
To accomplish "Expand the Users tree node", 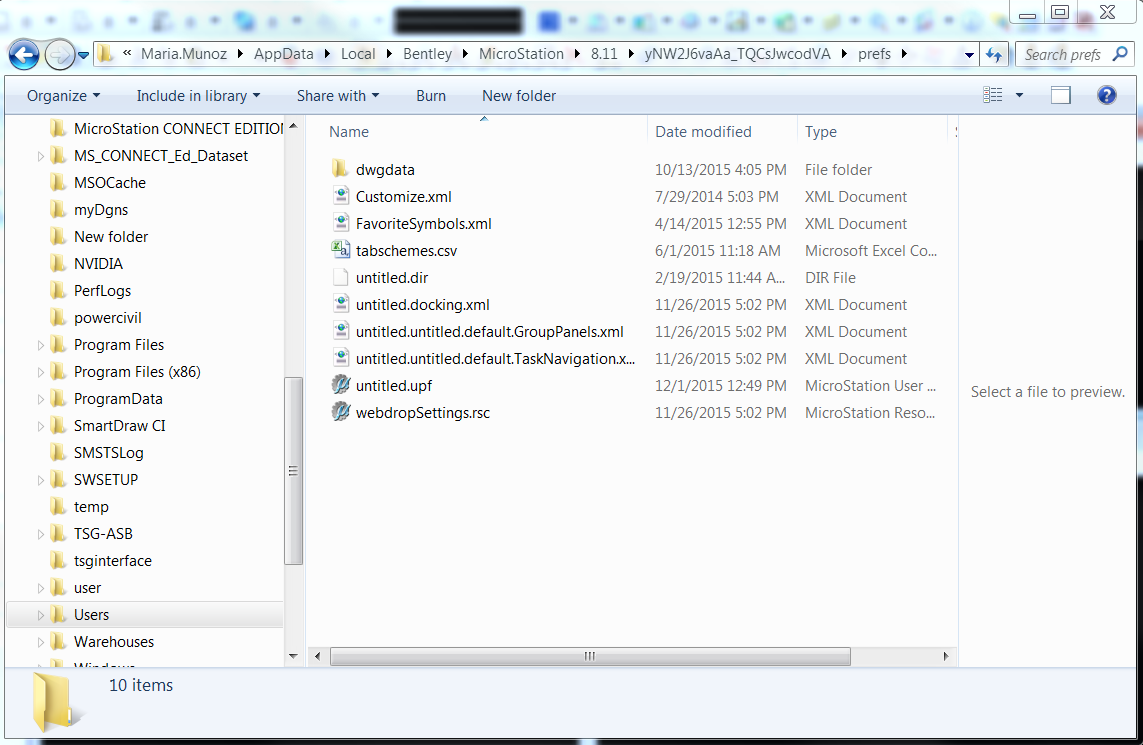I will [x=41, y=615].
